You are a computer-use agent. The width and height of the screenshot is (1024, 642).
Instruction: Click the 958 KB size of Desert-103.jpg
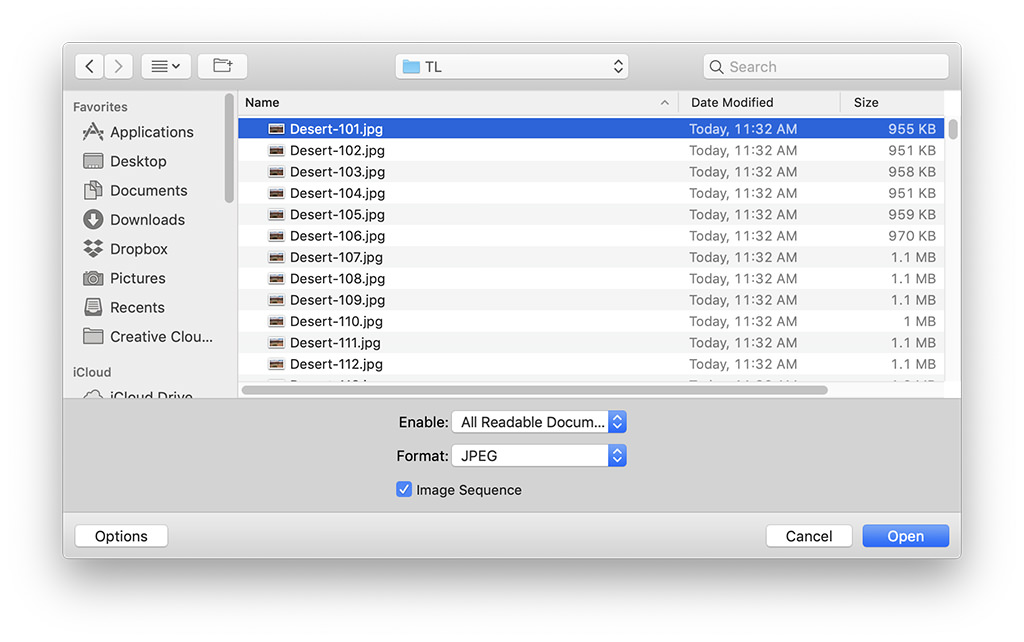pos(912,172)
